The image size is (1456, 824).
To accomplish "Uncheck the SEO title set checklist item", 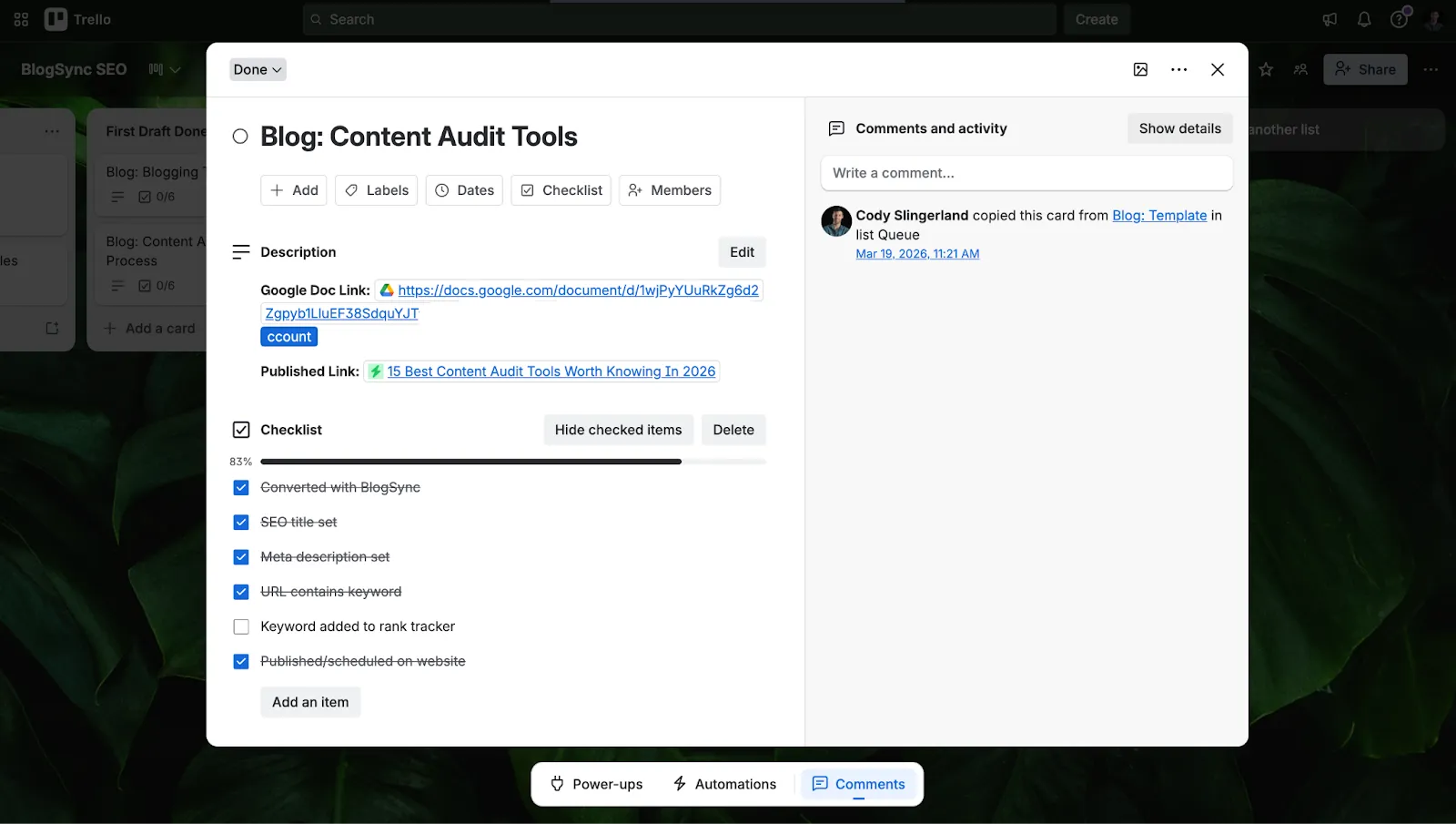I will click(240, 522).
